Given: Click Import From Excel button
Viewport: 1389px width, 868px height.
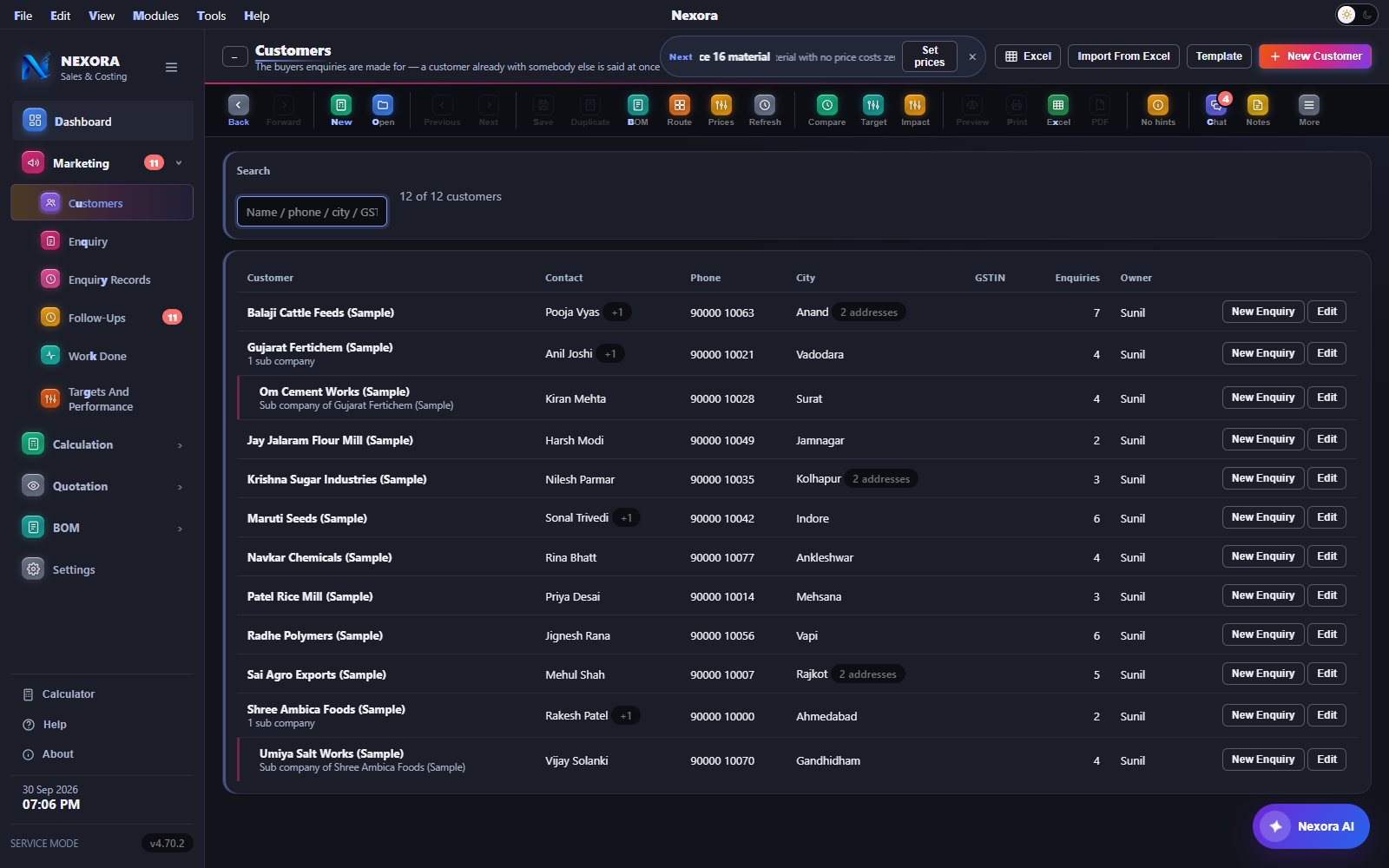Looking at the screenshot, I should click(1123, 56).
